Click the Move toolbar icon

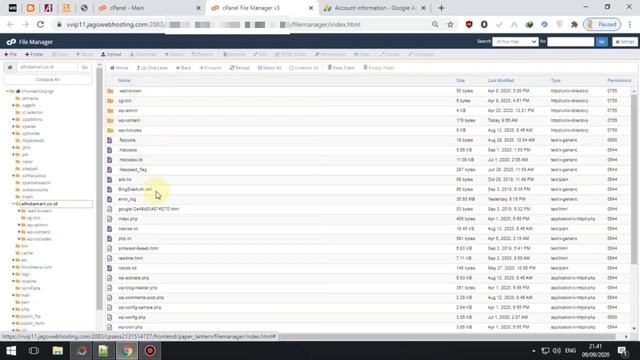84,54
